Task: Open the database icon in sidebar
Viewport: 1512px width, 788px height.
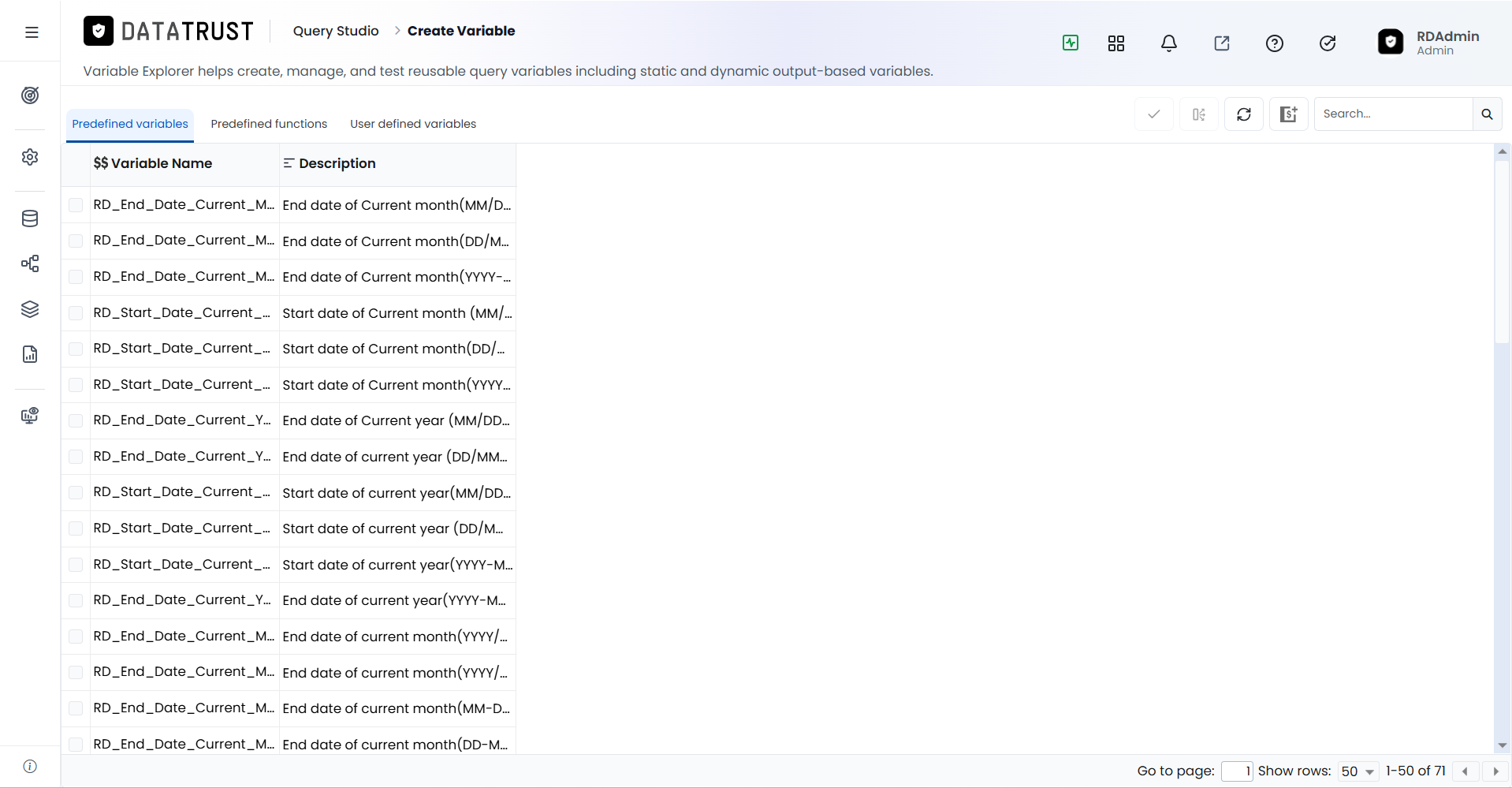Action: (x=30, y=218)
